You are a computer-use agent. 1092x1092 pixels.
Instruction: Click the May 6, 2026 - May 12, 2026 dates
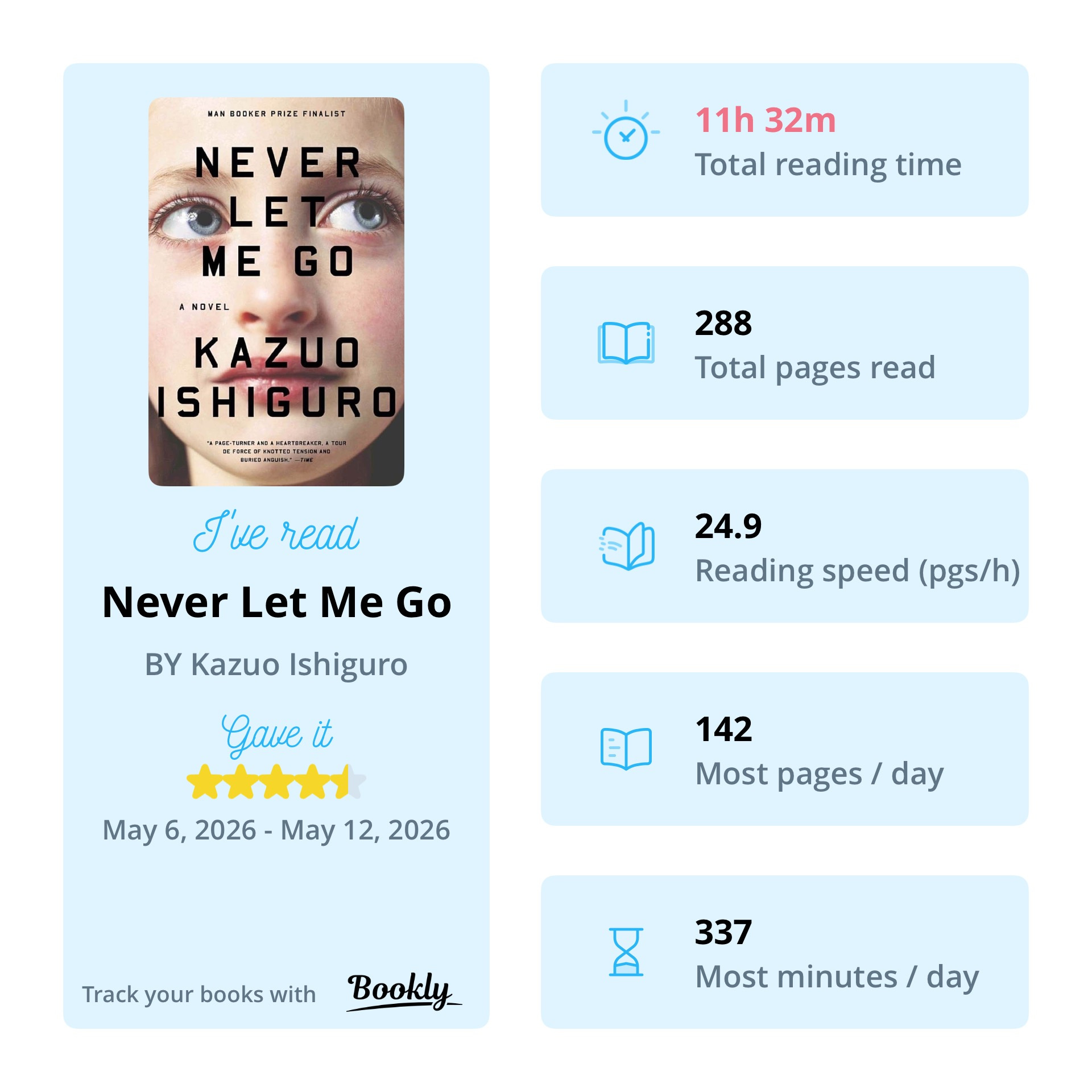pyautogui.click(x=276, y=830)
